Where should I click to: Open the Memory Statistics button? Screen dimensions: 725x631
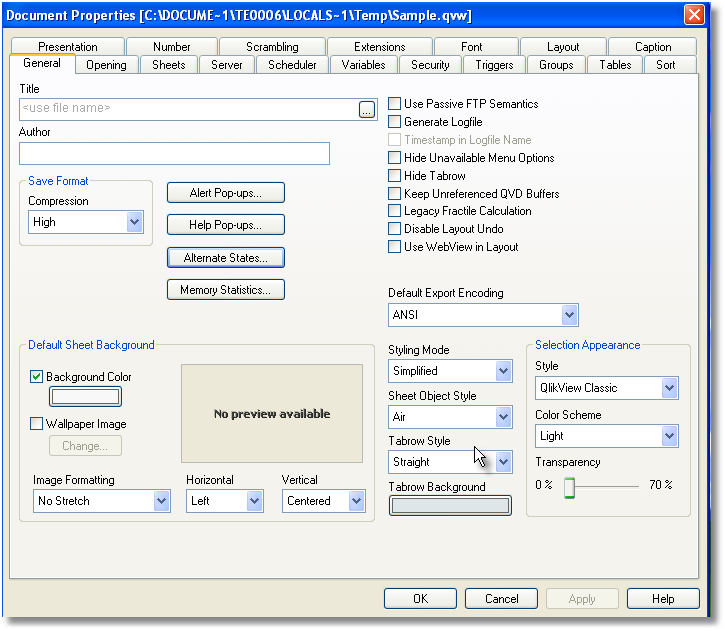pos(225,290)
